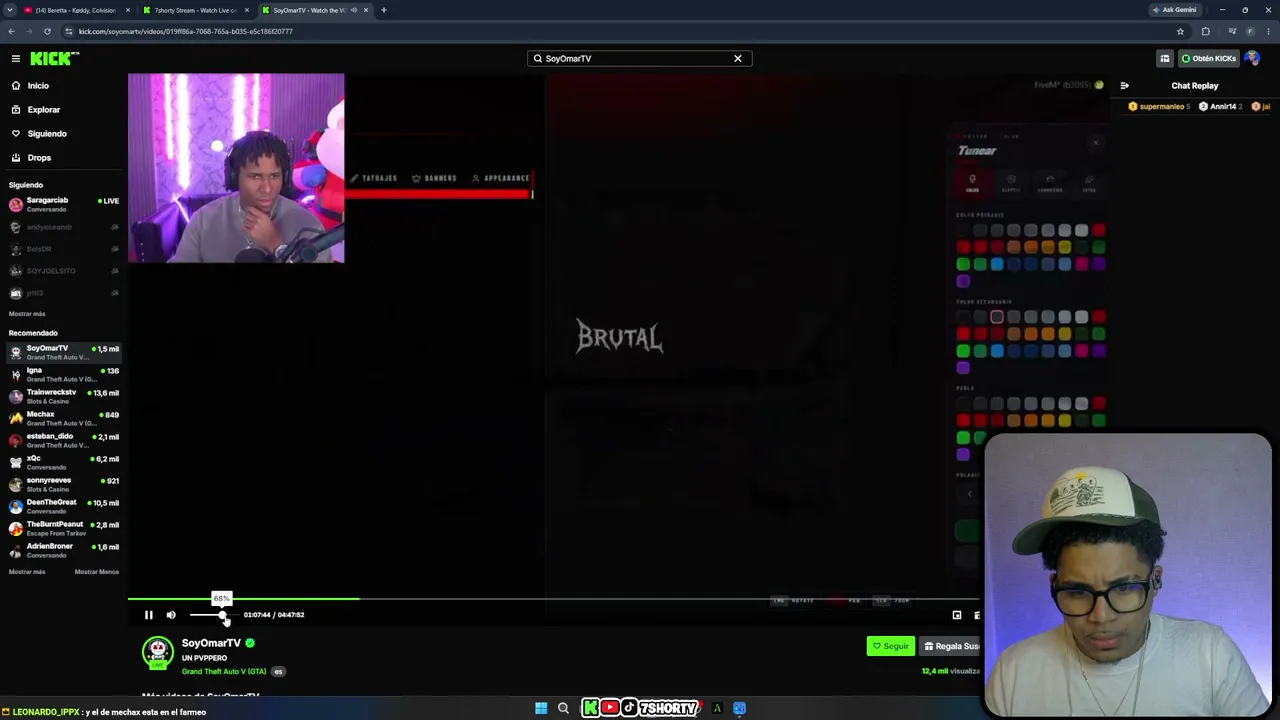The image size is (1280, 720).
Task: Open TheBurntPeanut recommended channel
Action: pyautogui.click(x=63, y=528)
